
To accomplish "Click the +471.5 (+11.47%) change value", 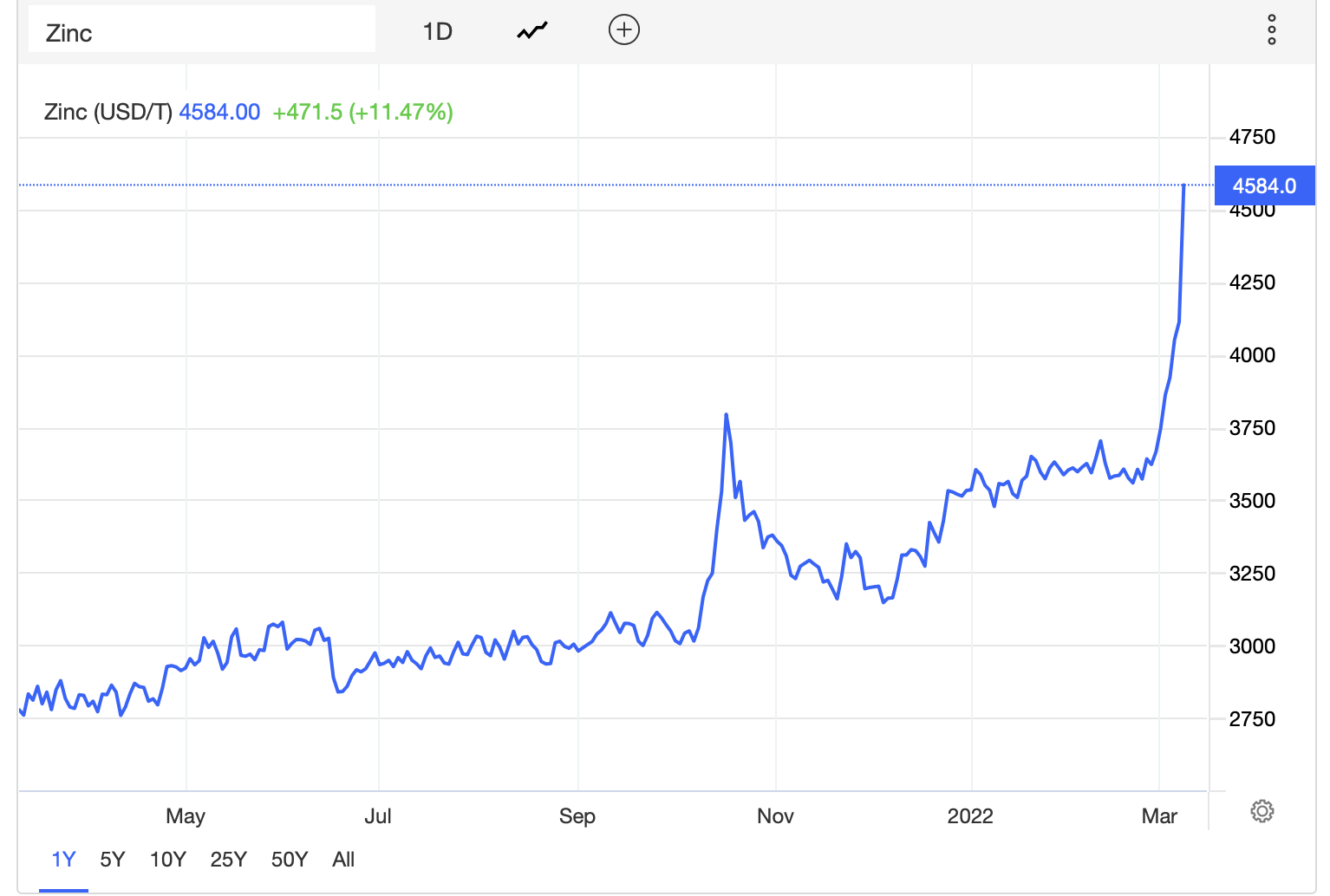I will tap(362, 112).
